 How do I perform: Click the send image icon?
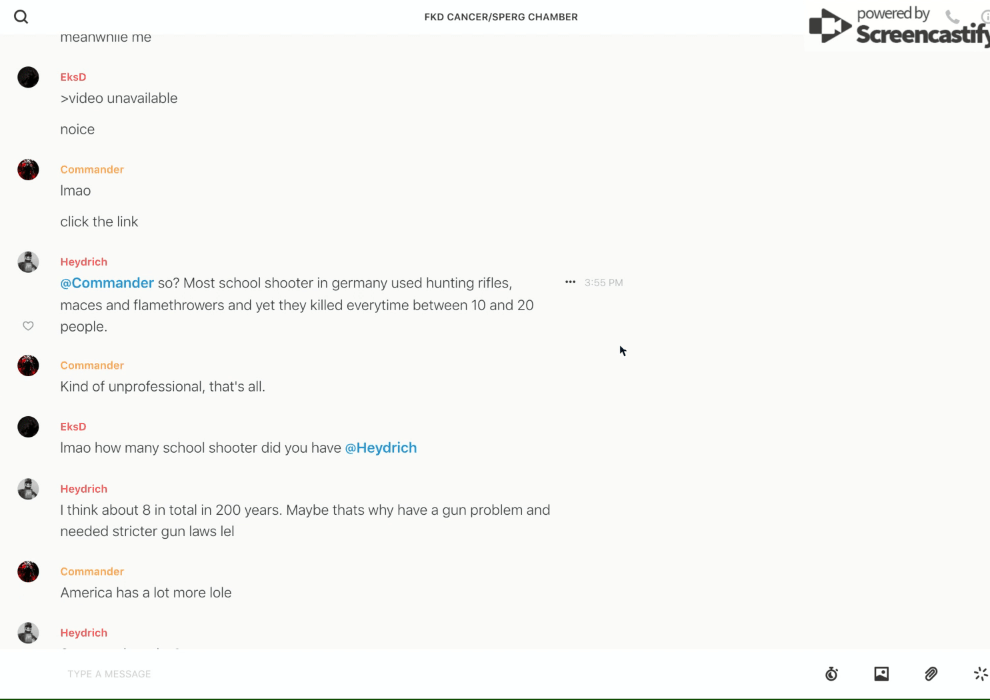point(881,674)
